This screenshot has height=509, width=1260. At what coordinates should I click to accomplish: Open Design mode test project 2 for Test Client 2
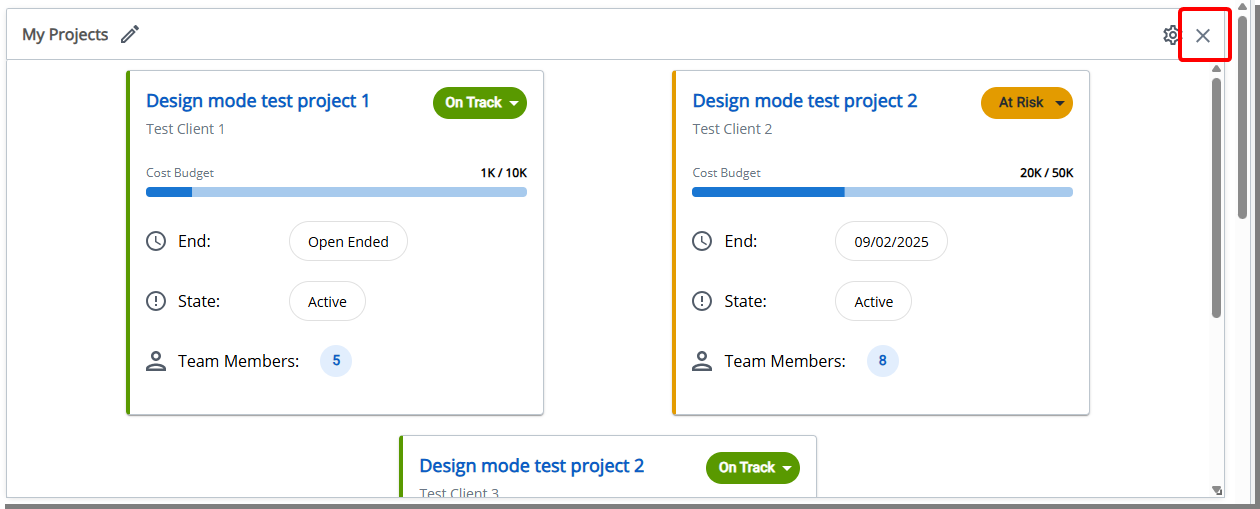point(805,101)
